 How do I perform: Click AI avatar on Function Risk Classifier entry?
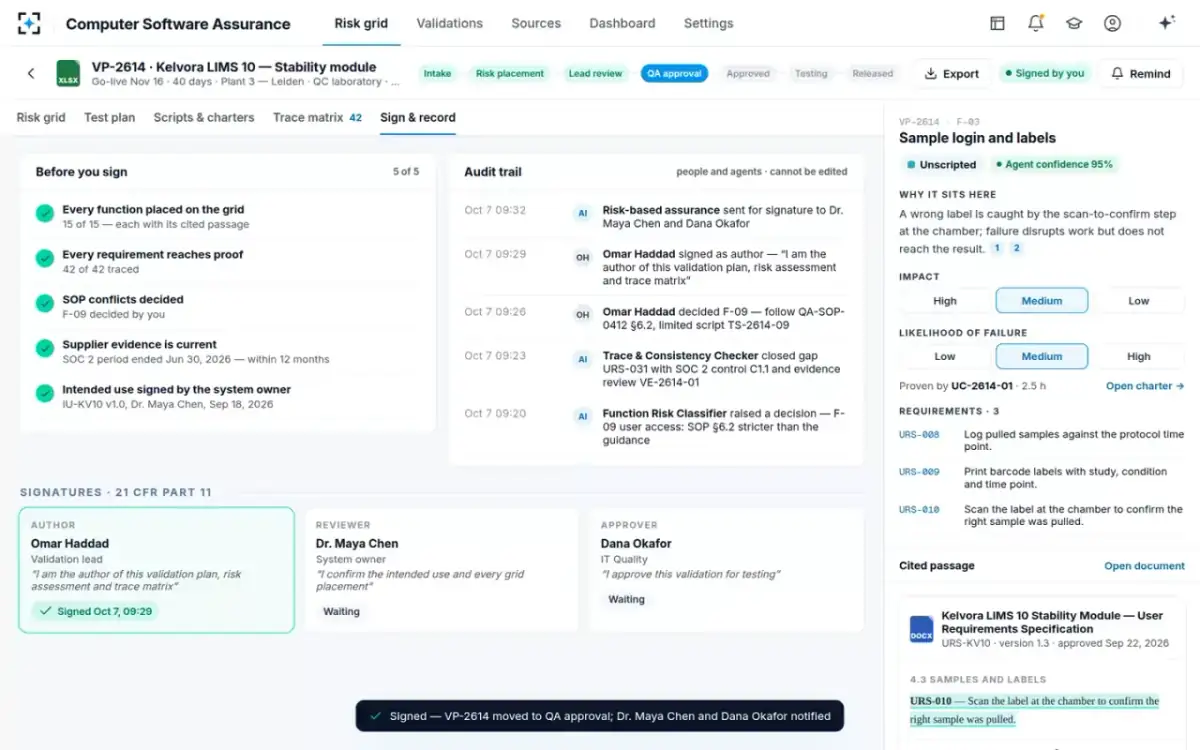pyautogui.click(x=582, y=417)
